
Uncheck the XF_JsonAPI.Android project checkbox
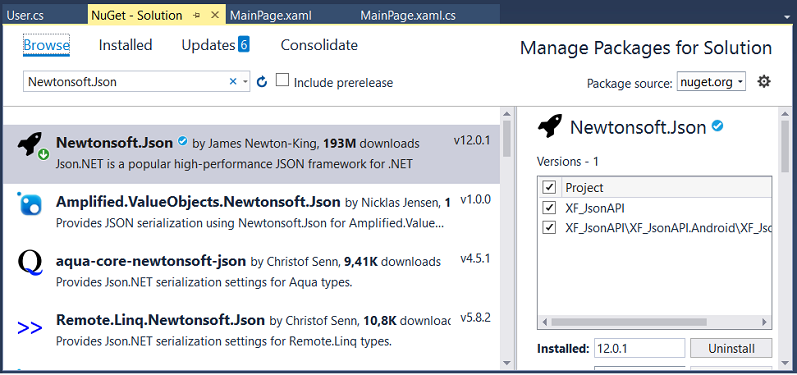549,227
